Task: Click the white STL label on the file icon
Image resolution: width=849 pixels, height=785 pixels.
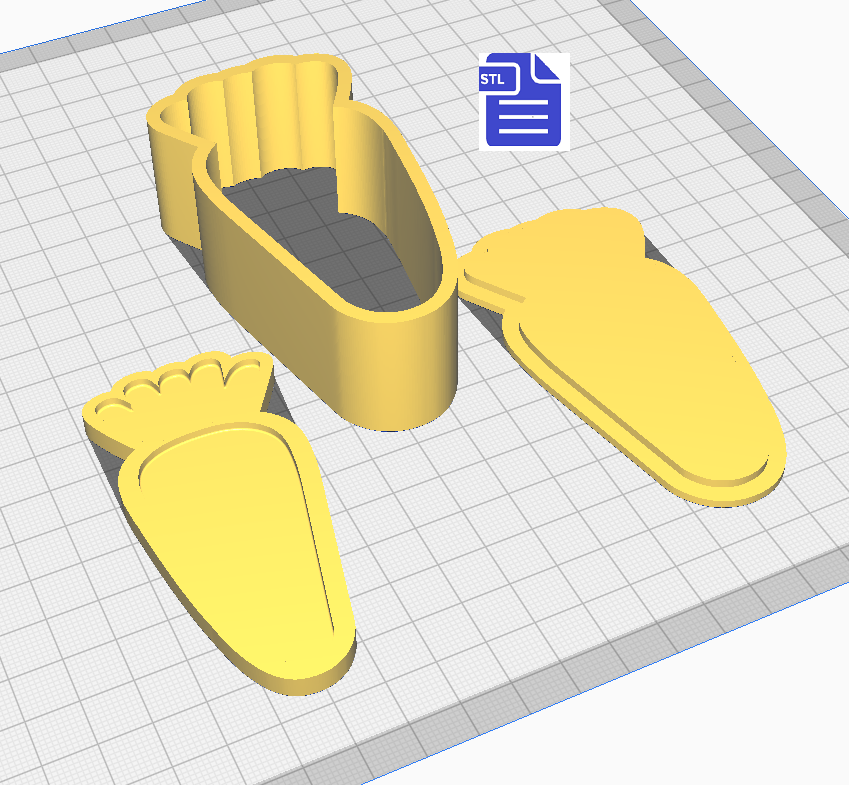Action: (493, 80)
